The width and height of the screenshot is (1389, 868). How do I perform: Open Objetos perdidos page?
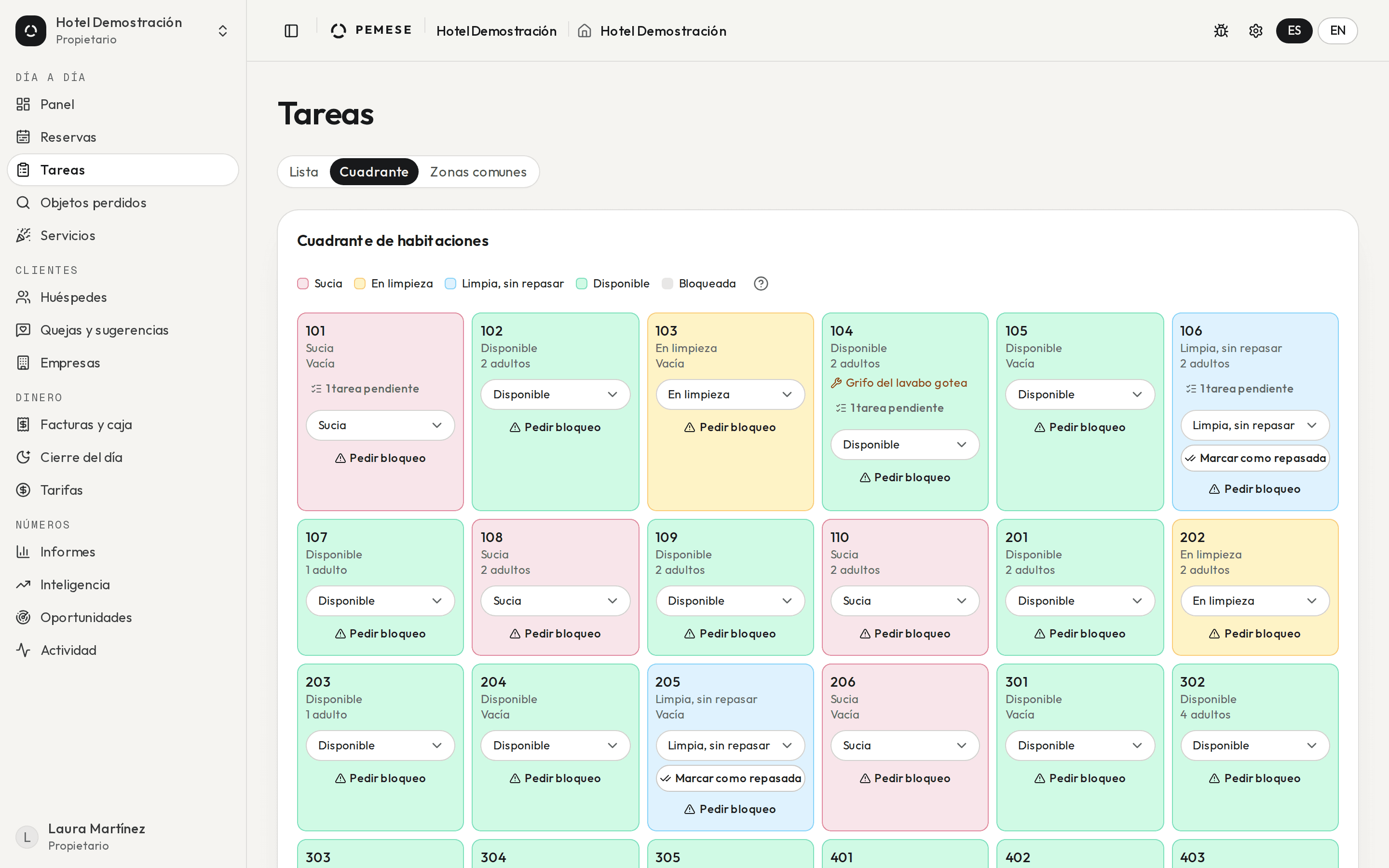(123, 203)
